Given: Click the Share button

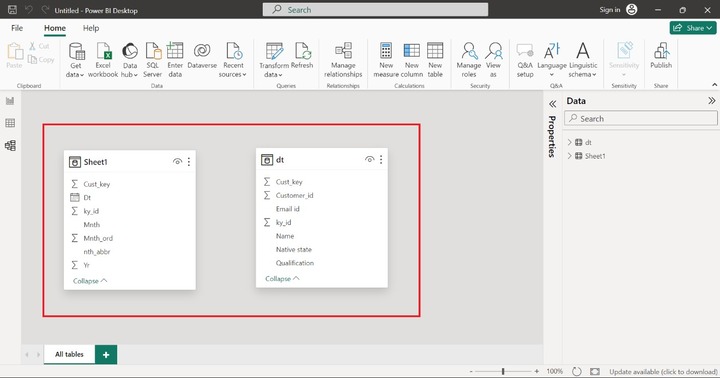Looking at the screenshot, I should point(693,28).
